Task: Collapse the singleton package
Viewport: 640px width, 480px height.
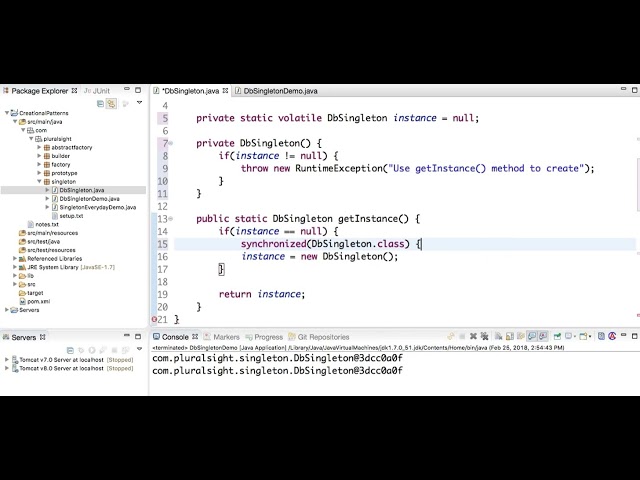Action: point(40,182)
